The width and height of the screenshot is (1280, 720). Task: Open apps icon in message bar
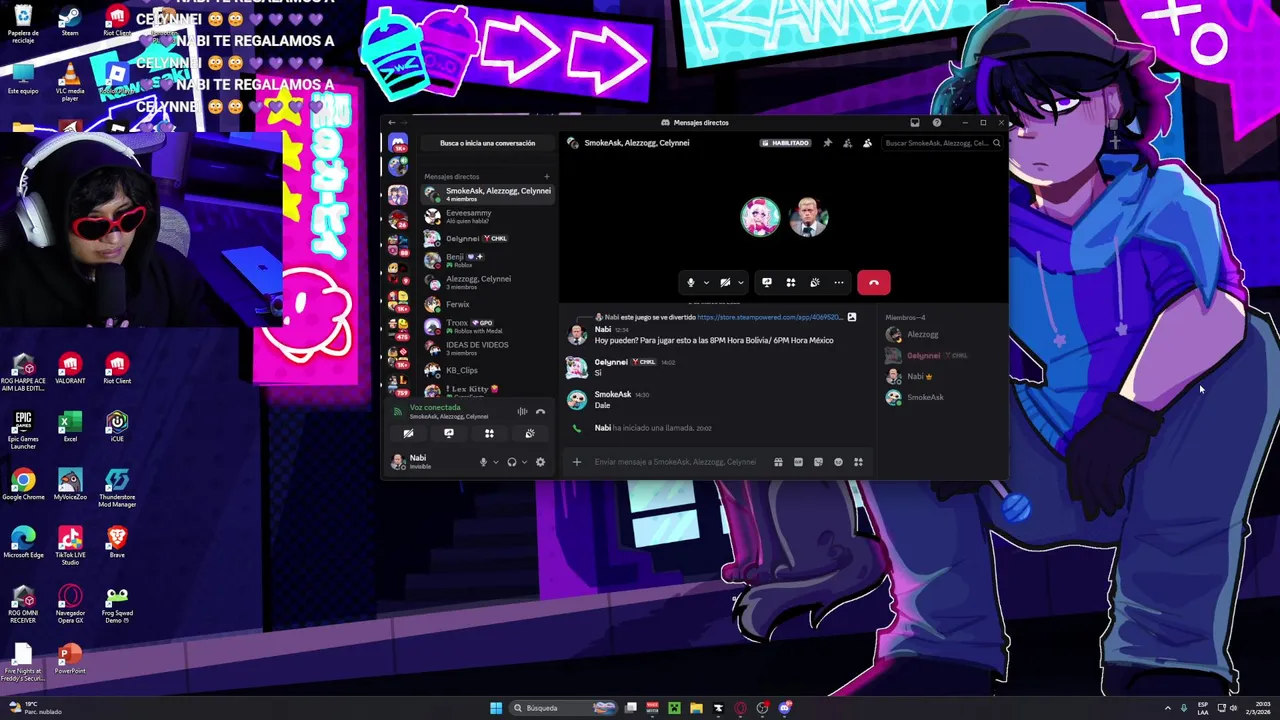point(858,462)
